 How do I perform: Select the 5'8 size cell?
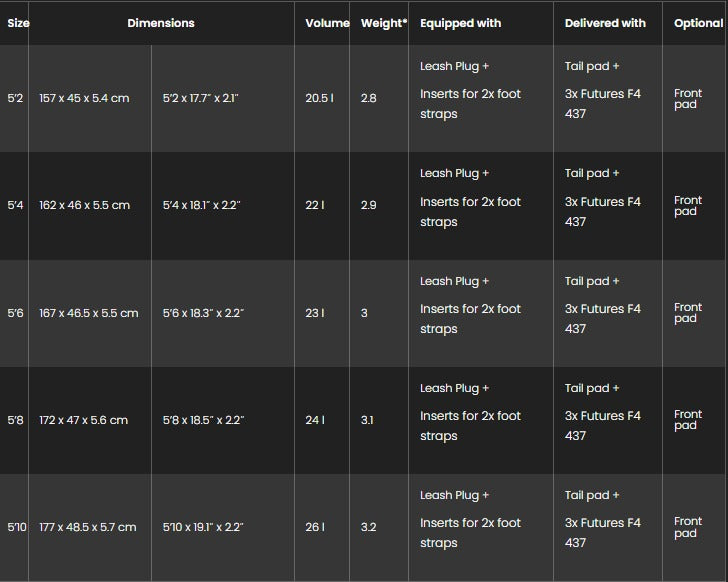click(15, 420)
